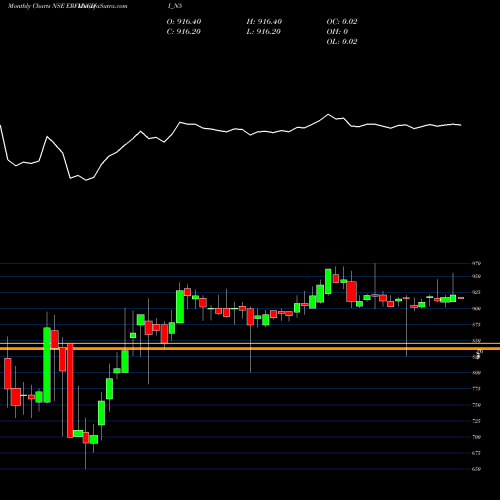The width and height of the screenshot is (500, 500).
Task: Click the 775 price axis label
Action: (x=476, y=389)
